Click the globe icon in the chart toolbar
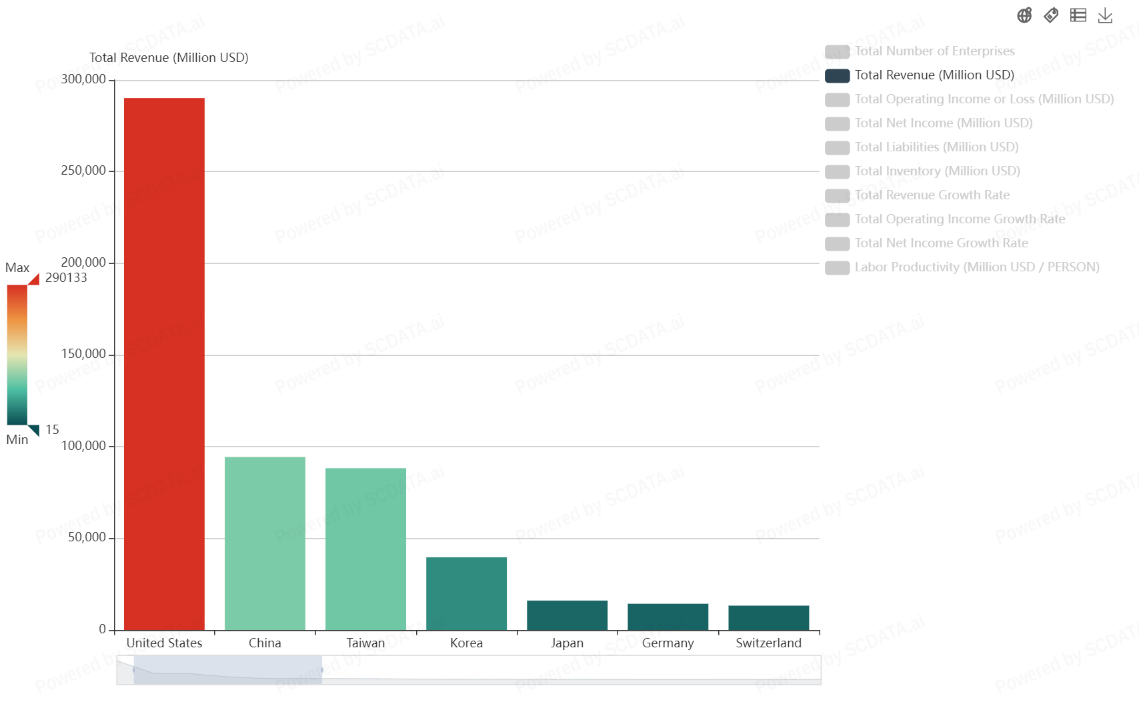The width and height of the screenshot is (1139, 710). 1024,15
